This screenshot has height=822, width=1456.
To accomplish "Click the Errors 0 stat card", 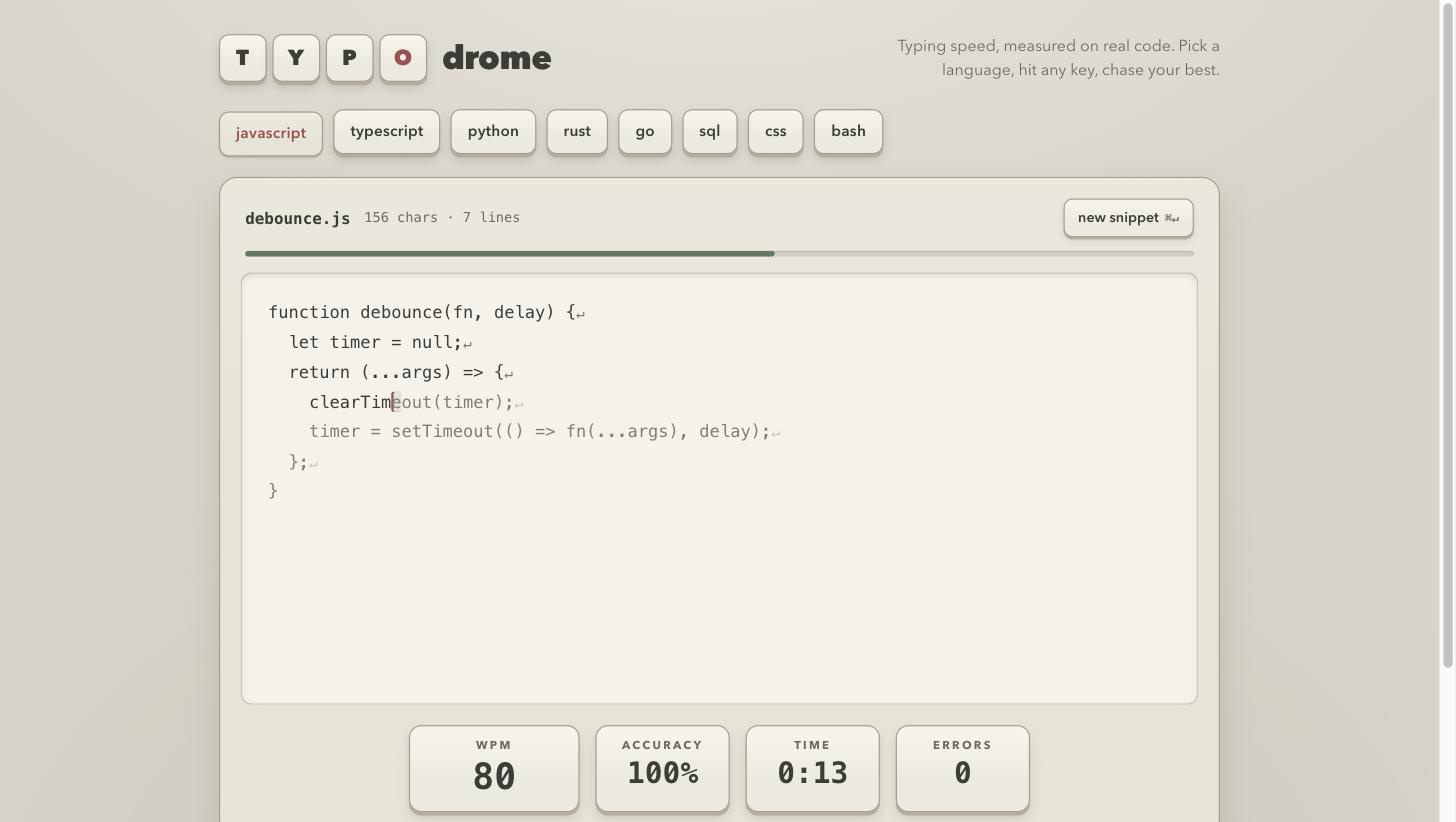I will [x=962, y=769].
